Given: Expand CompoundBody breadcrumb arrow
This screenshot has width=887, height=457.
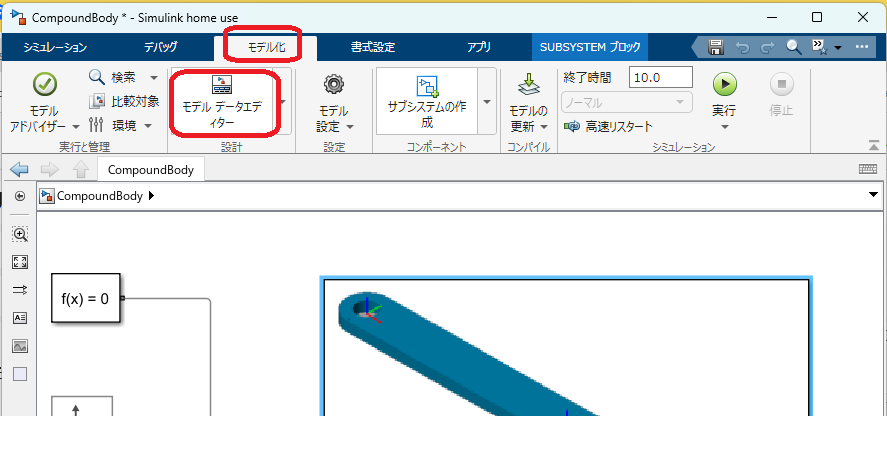Looking at the screenshot, I should pyautogui.click(x=151, y=196).
